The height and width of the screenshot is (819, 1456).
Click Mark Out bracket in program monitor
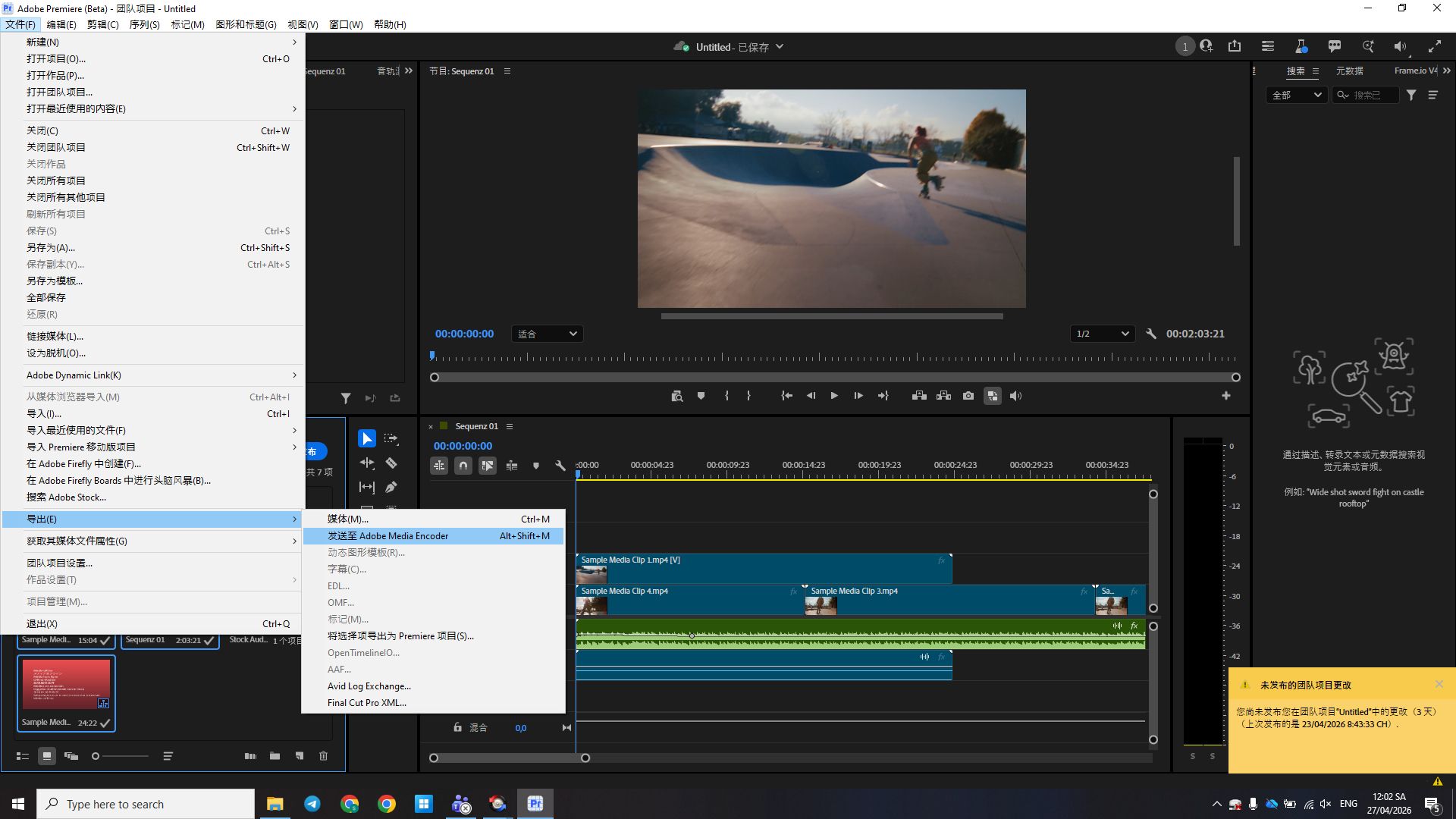click(x=748, y=396)
